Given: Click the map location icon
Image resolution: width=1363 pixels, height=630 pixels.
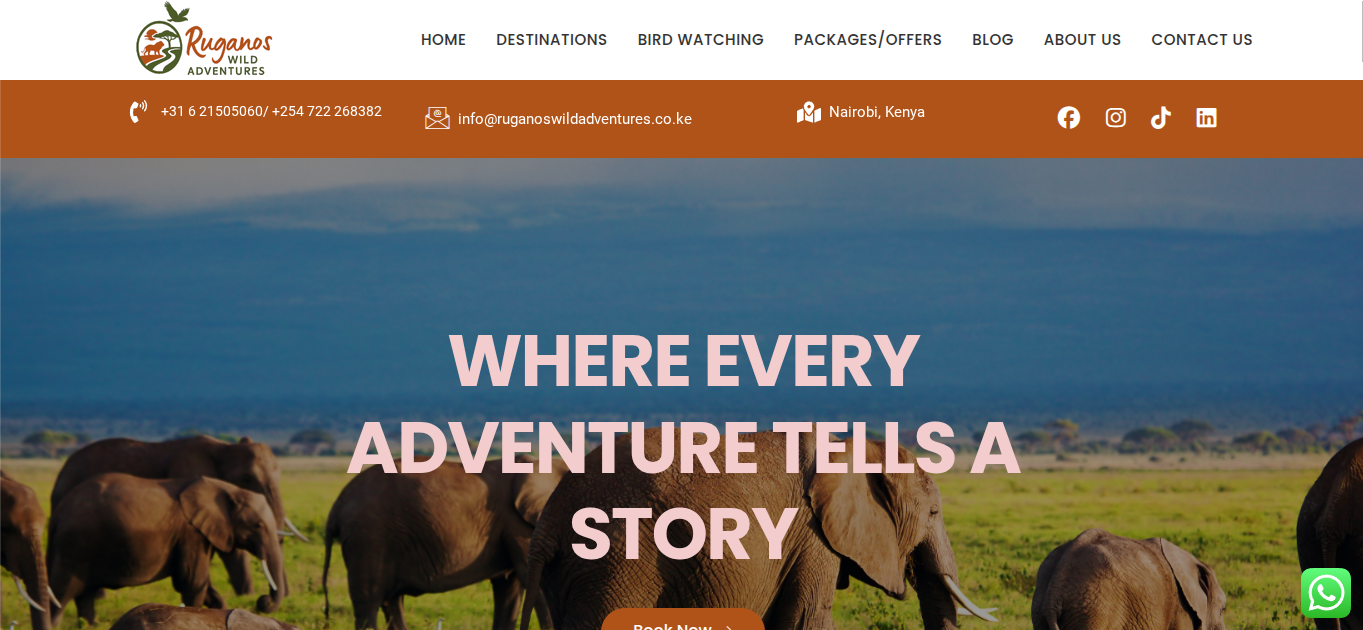Looking at the screenshot, I should [x=808, y=112].
